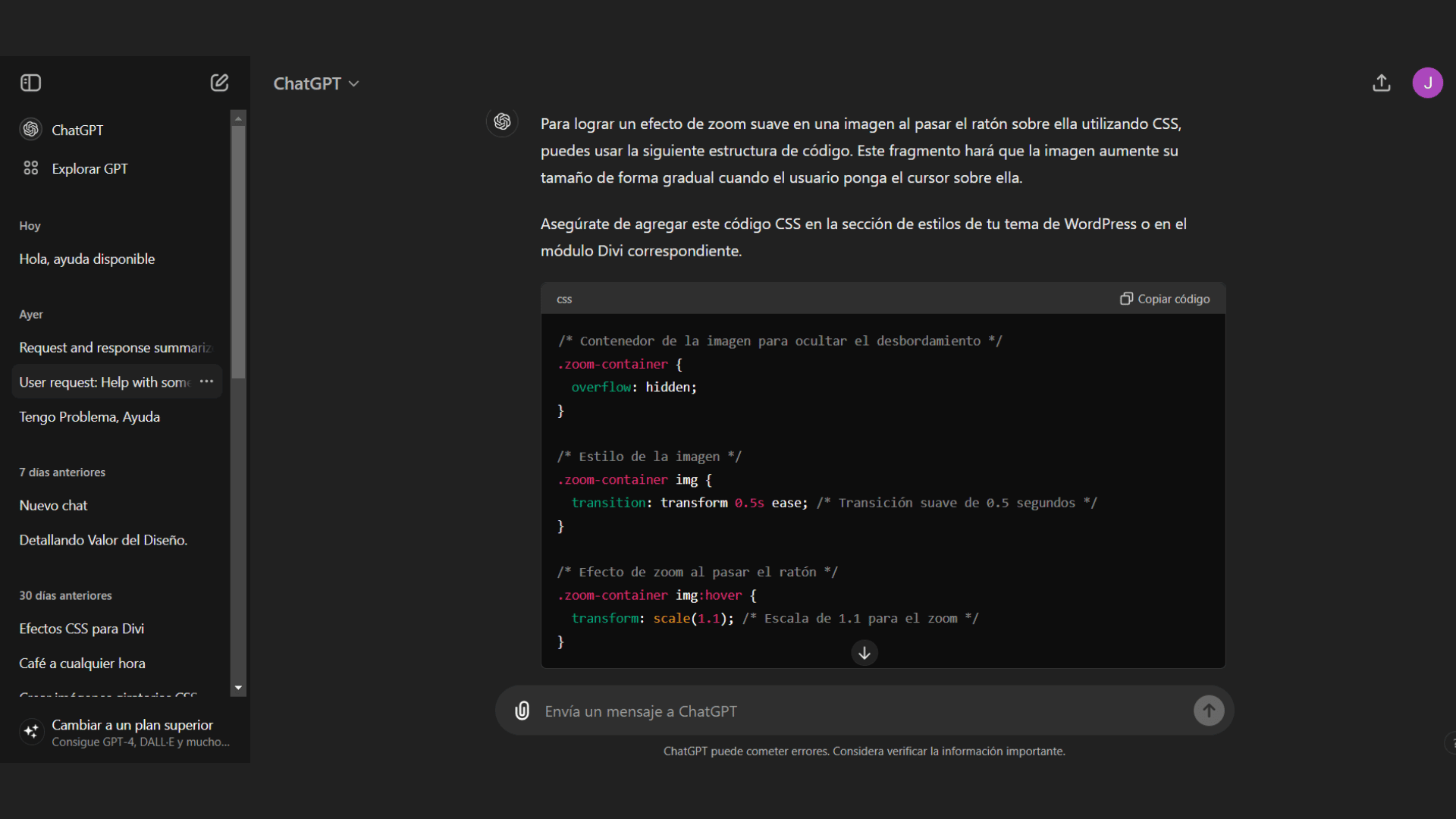Click the "css" language label of the code block
This screenshot has width=1456, height=819.
tap(564, 300)
